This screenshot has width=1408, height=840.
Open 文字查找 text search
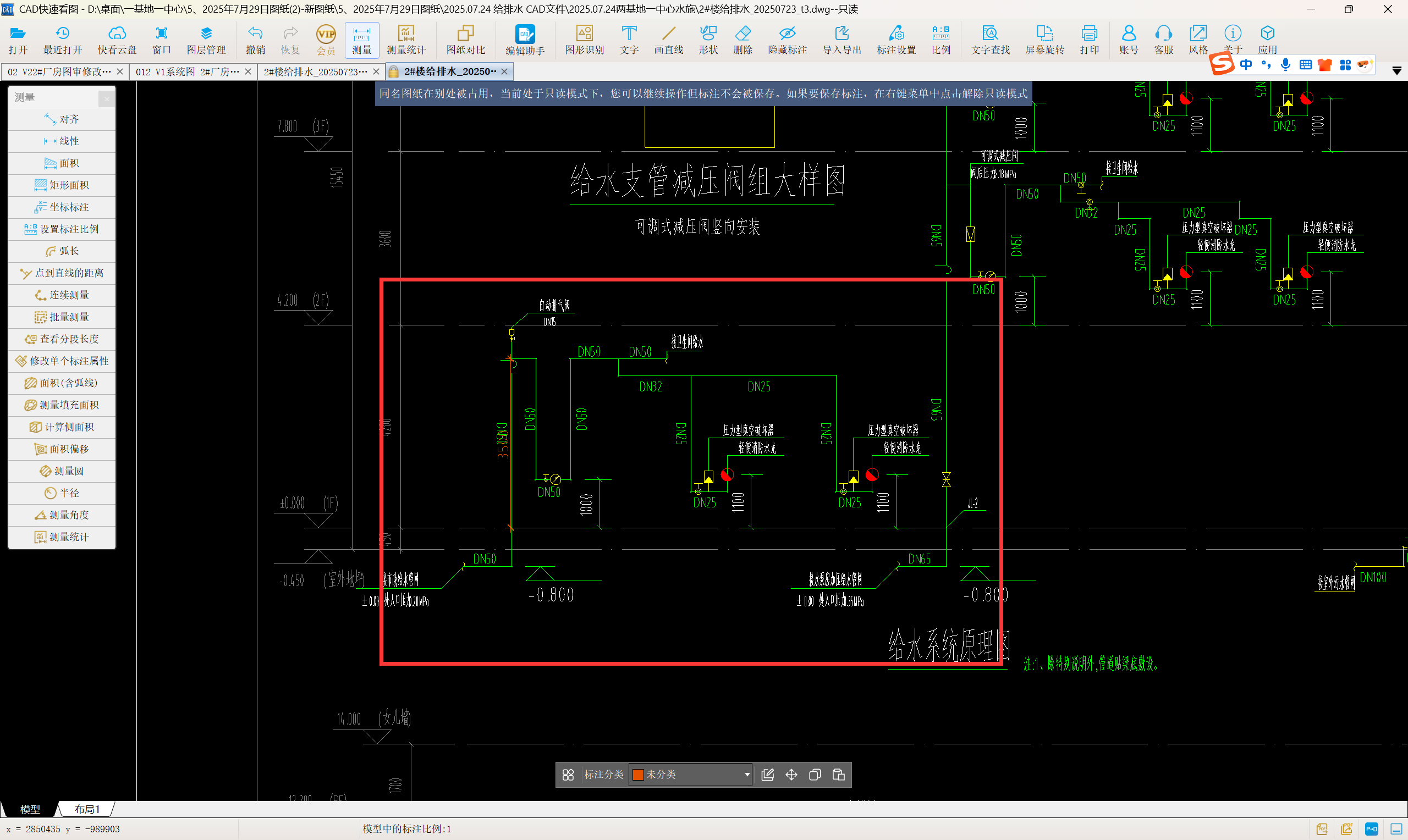click(990, 40)
